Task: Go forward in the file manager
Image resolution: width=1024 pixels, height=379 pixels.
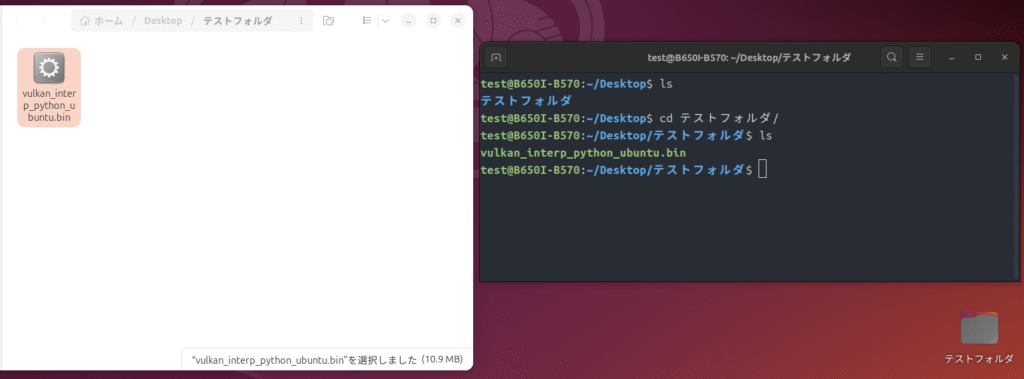Action: coord(44,20)
